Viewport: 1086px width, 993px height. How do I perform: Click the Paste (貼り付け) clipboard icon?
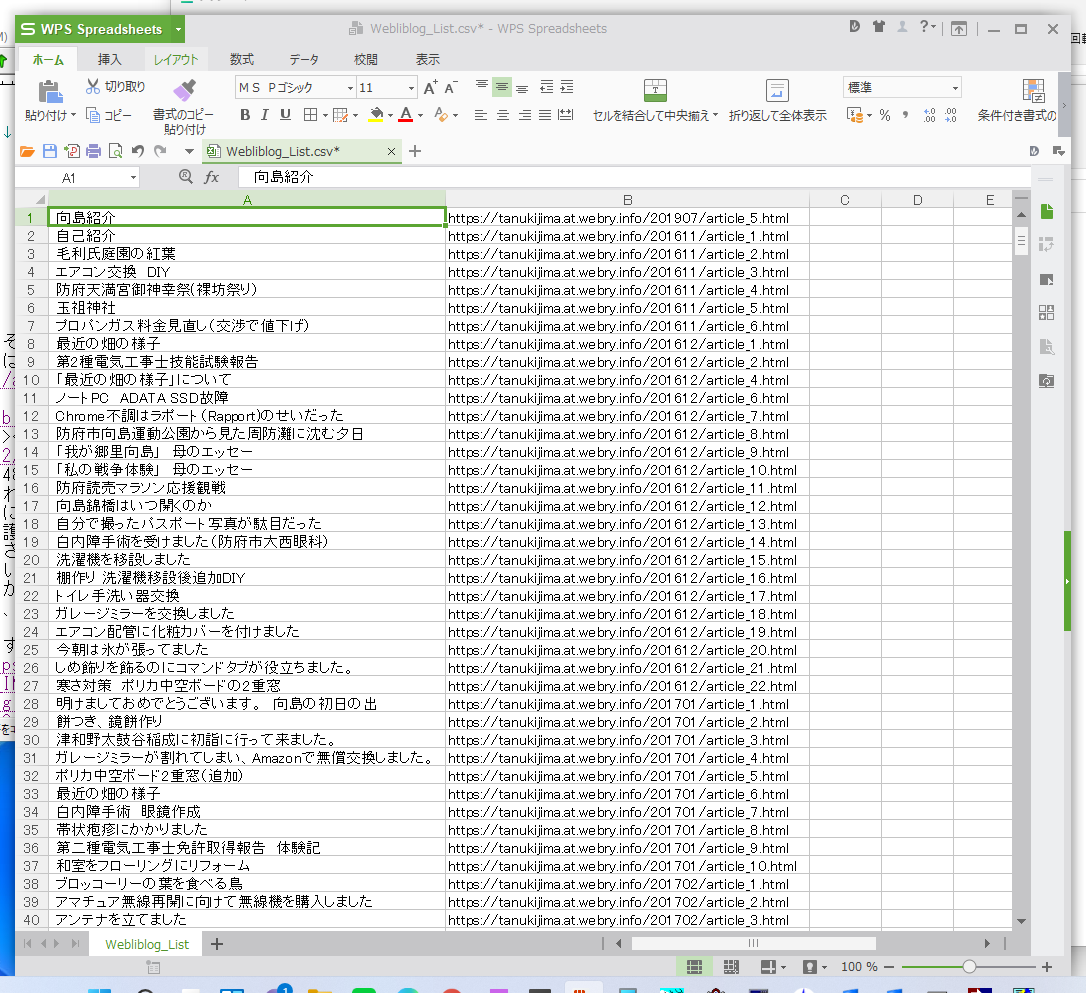click(50, 91)
